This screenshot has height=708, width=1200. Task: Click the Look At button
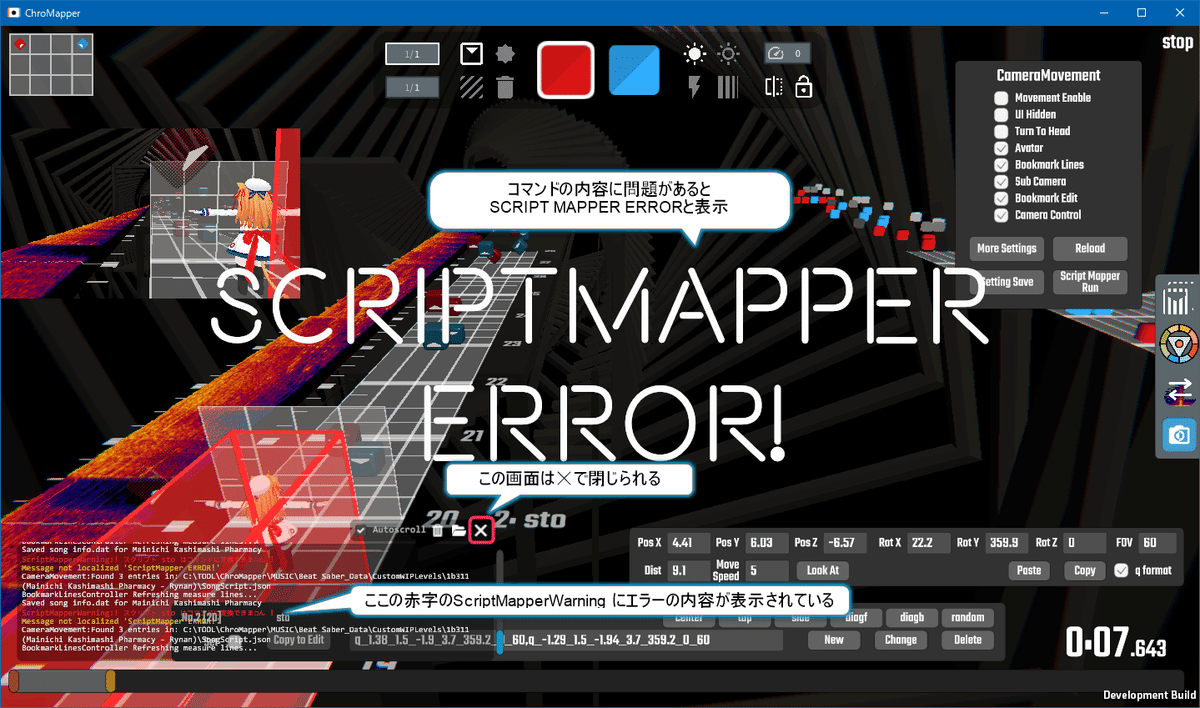(x=822, y=571)
